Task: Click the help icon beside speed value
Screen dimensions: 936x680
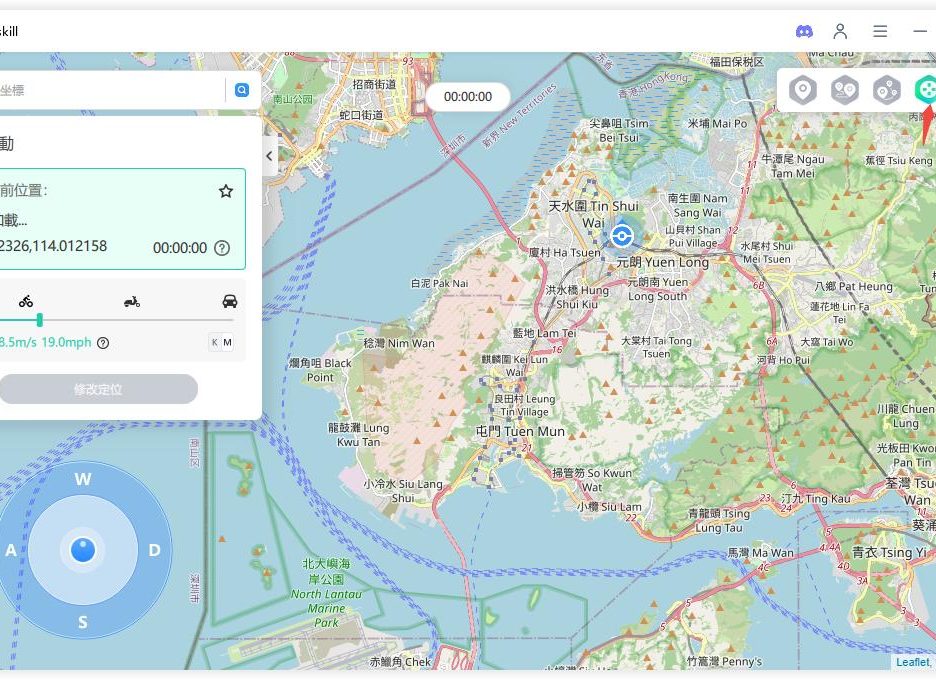Action: pyautogui.click(x=103, y=343)
